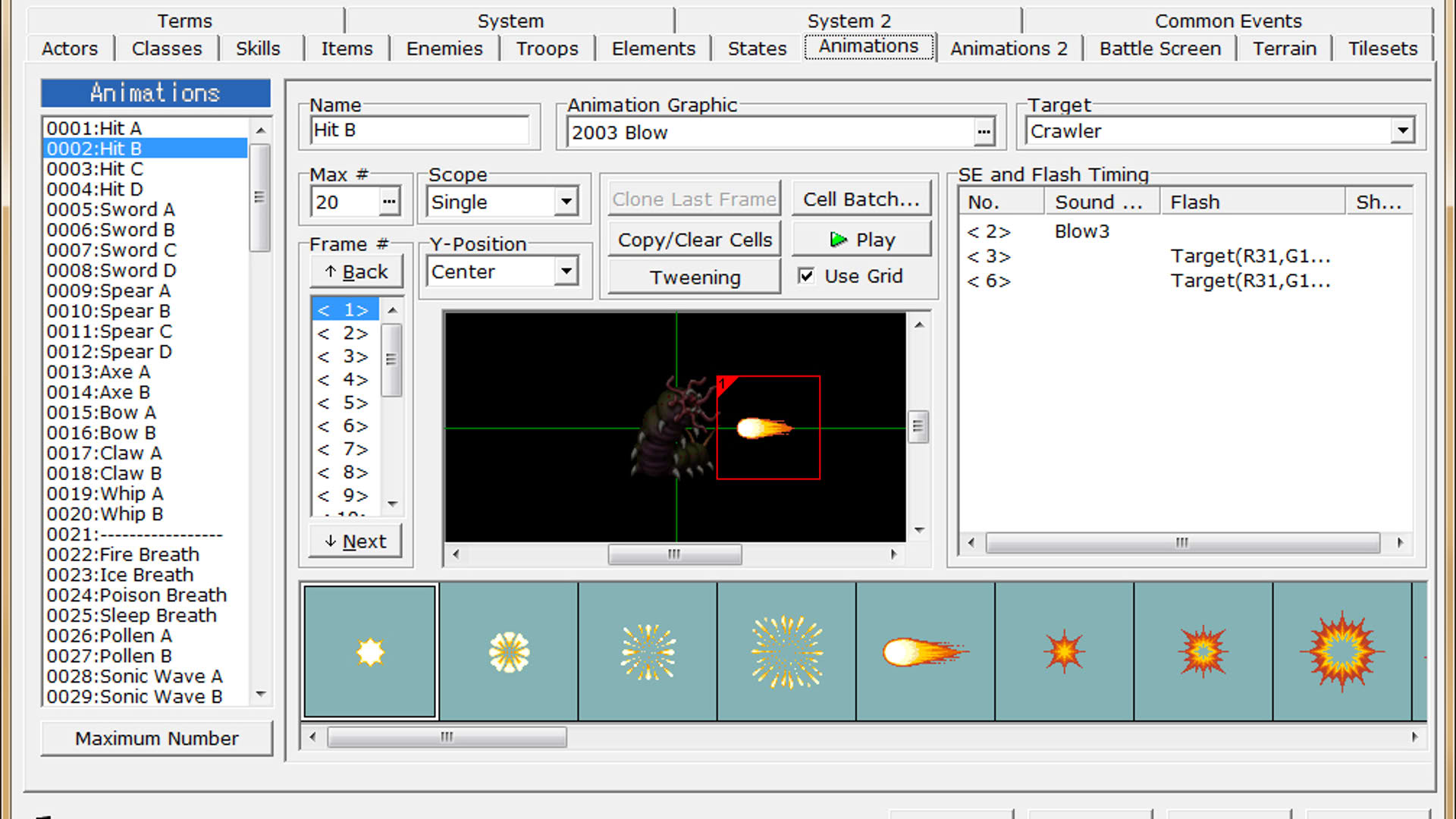
Task: Open the Common Events tab
Action: pos(1228,20)
